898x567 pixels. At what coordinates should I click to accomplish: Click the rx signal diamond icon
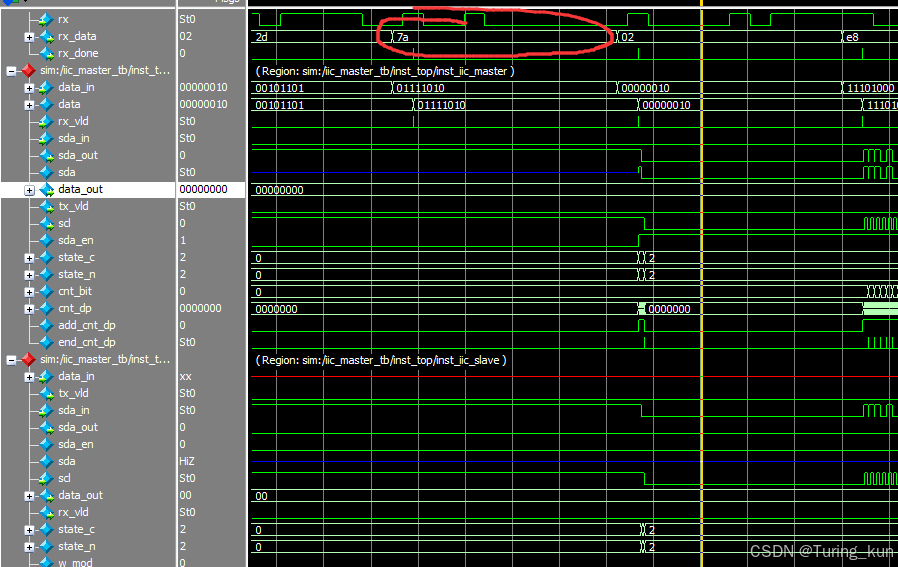[x=46, y=19]
